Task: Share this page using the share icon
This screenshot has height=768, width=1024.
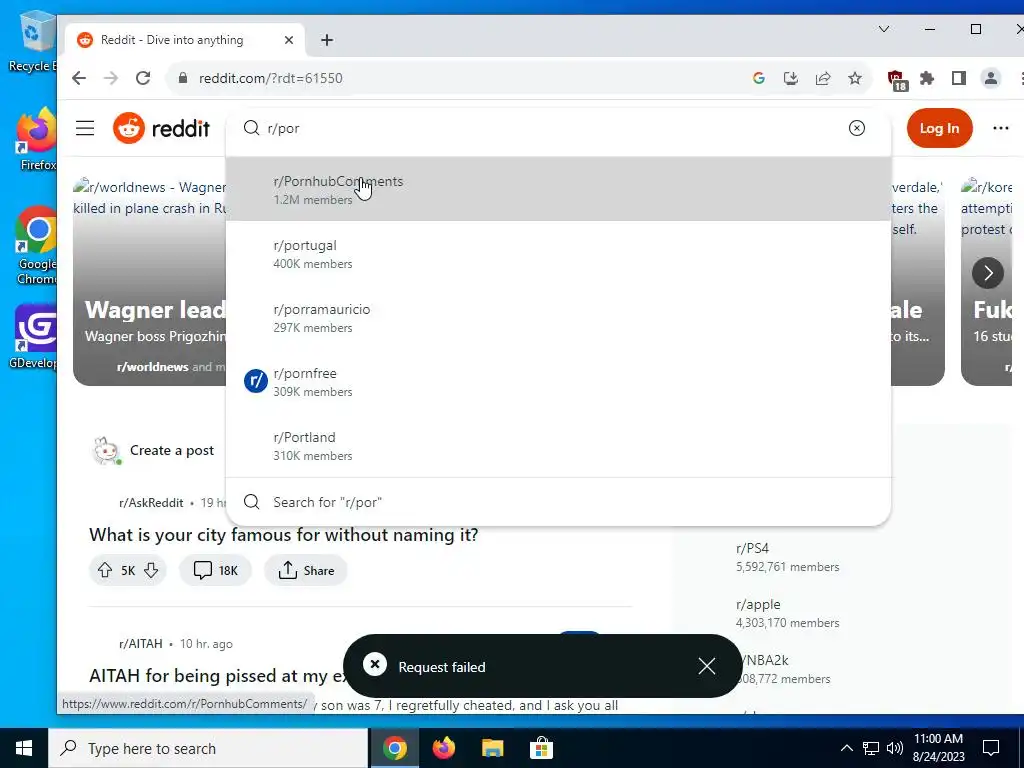Action: tap(823, 78)
